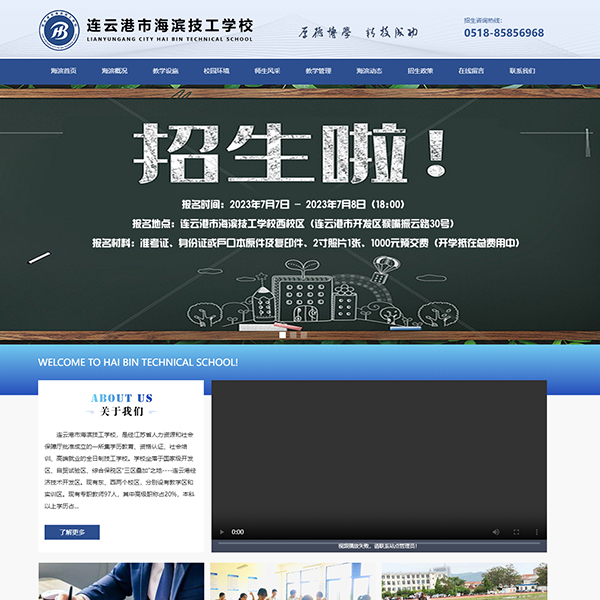Viewport: 600px width, 600px height.
Task: Open the 海滨概况 overview menu item
Action: (x=114, y=71)
